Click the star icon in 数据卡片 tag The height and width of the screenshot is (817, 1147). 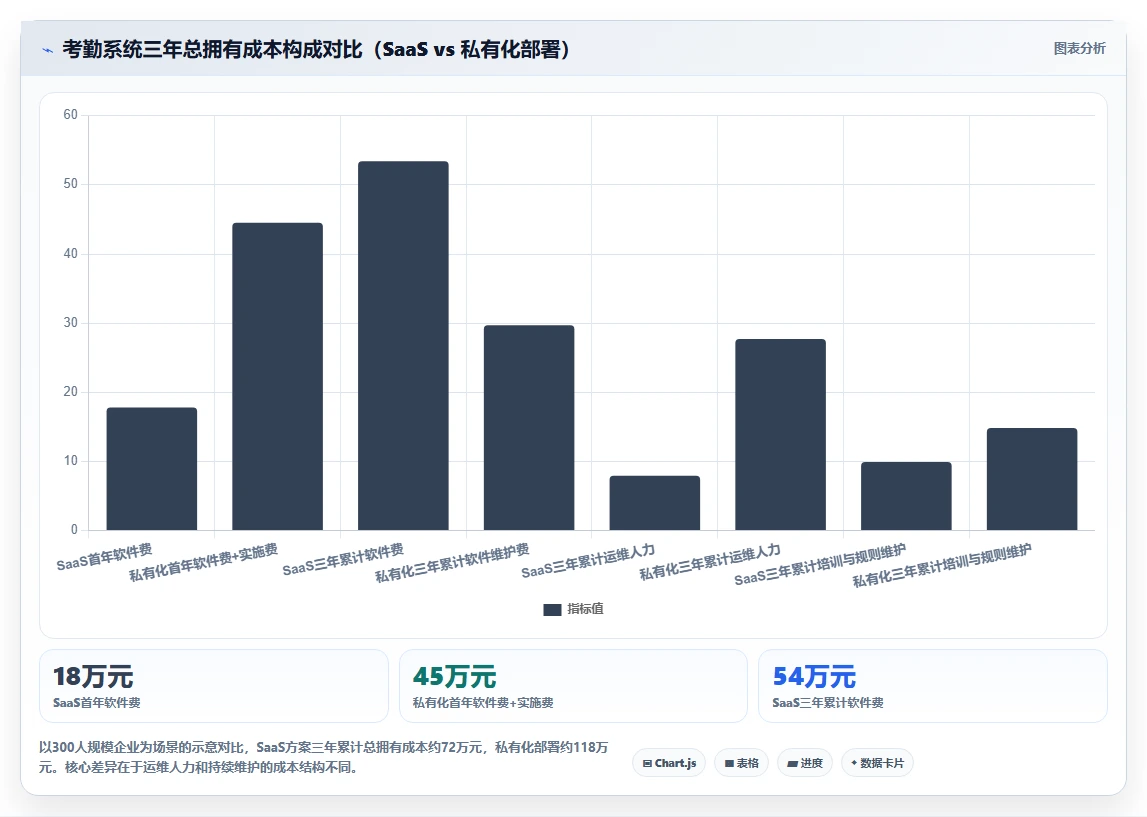(x=854, y=763)
